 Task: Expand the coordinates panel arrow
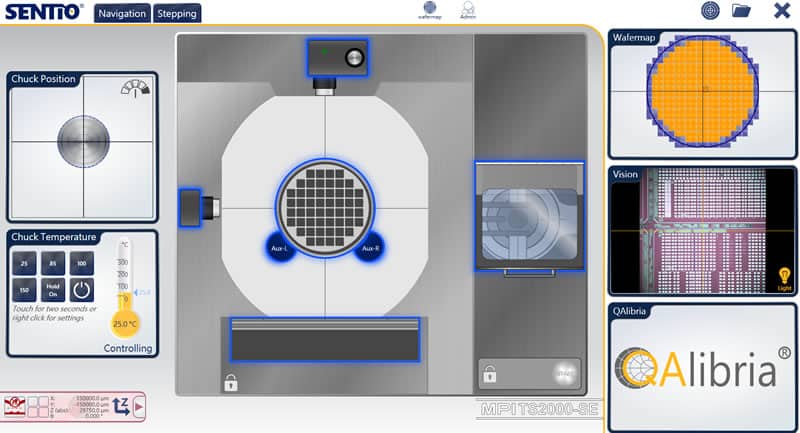coord(138,406)
